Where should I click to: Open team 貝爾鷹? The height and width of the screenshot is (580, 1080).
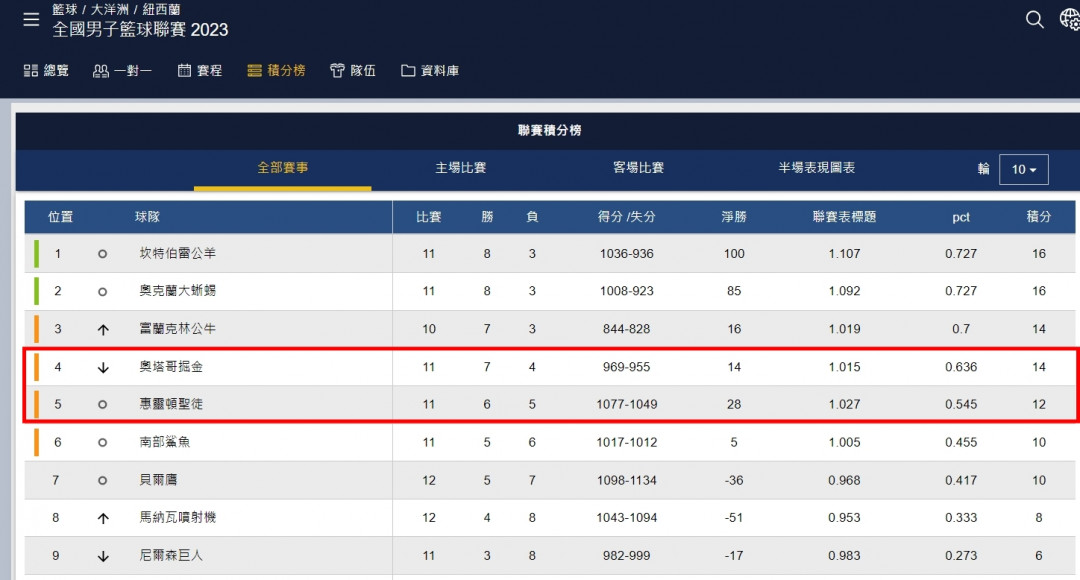point(158,479)
